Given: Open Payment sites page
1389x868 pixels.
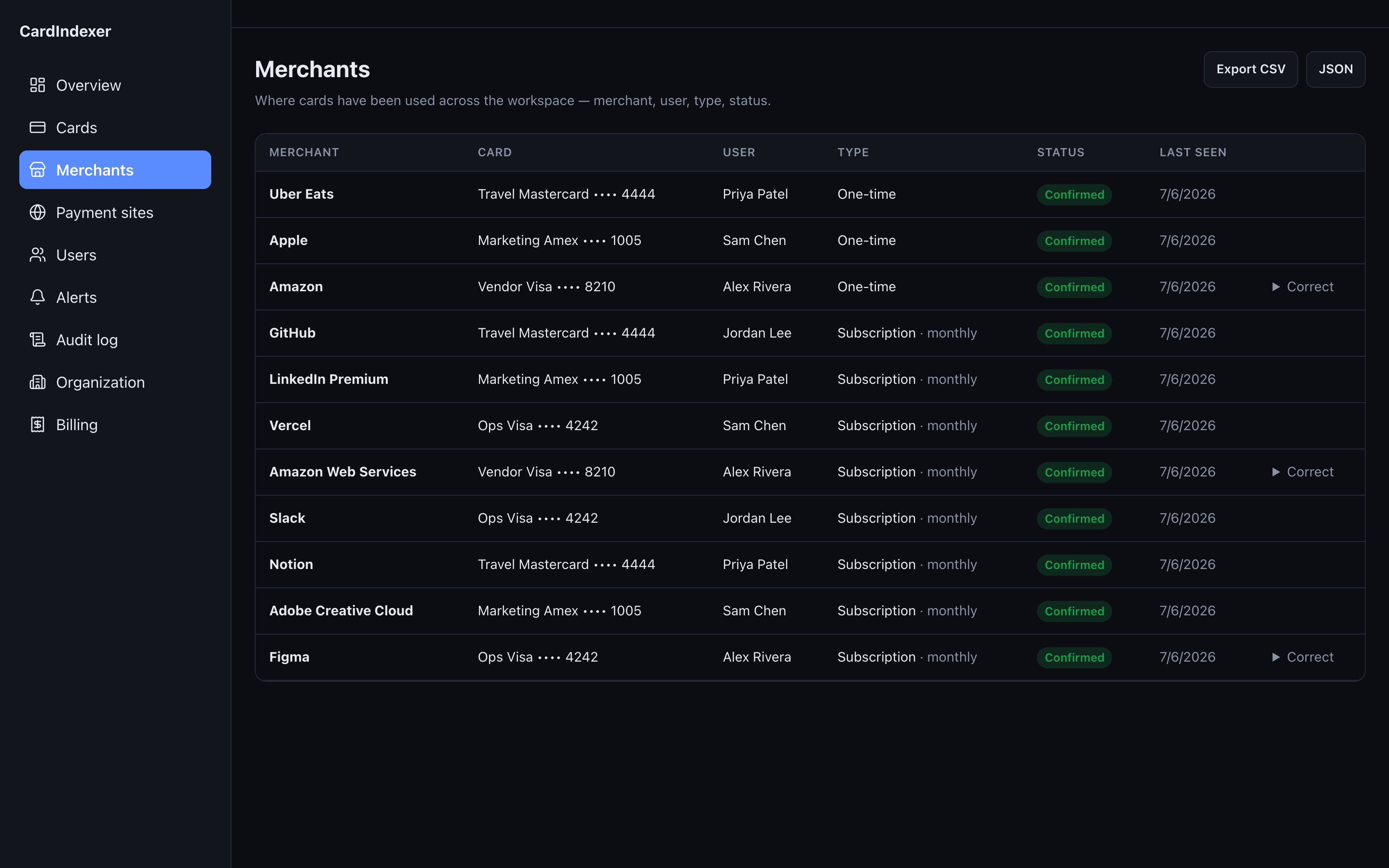Looking at the screenshot, I should point(115,212).
